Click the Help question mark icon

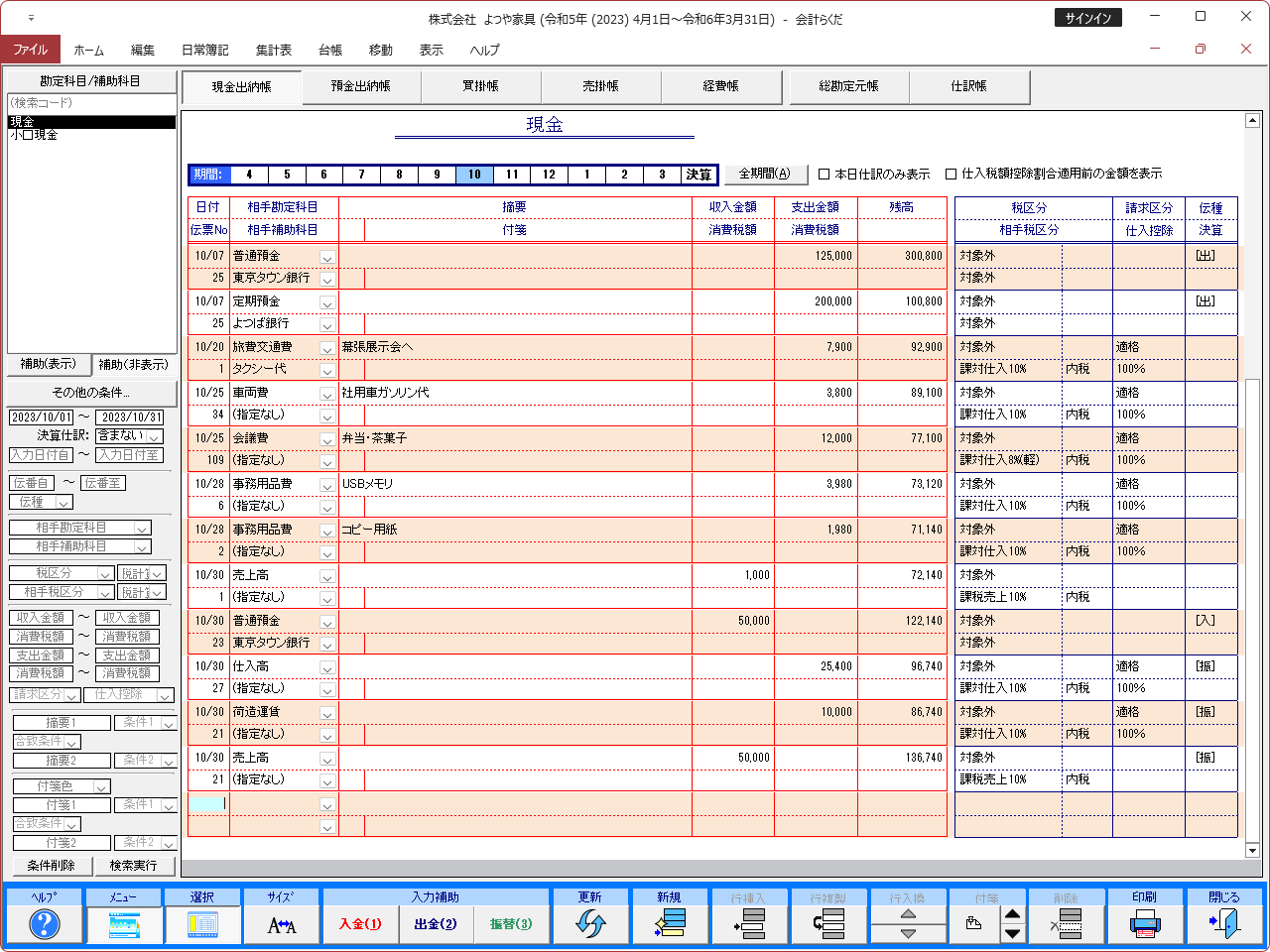coord(45,924)
